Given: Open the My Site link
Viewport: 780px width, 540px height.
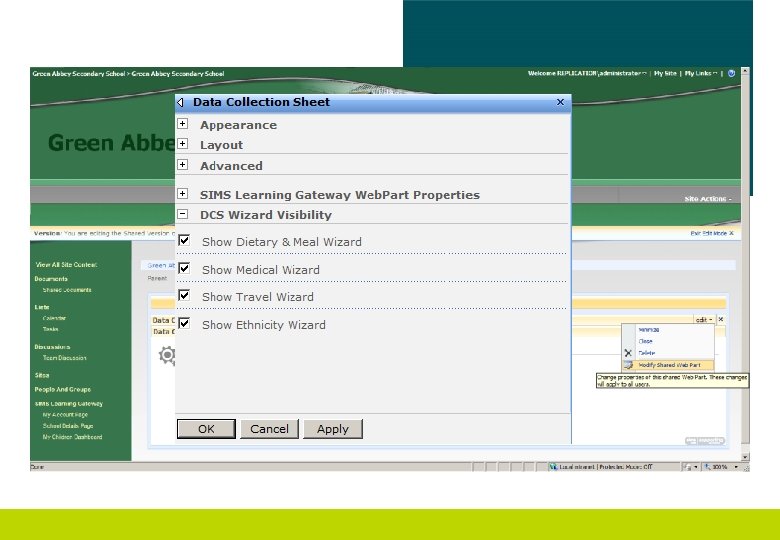Looking at the screenshot, I should tap(665, 73).
